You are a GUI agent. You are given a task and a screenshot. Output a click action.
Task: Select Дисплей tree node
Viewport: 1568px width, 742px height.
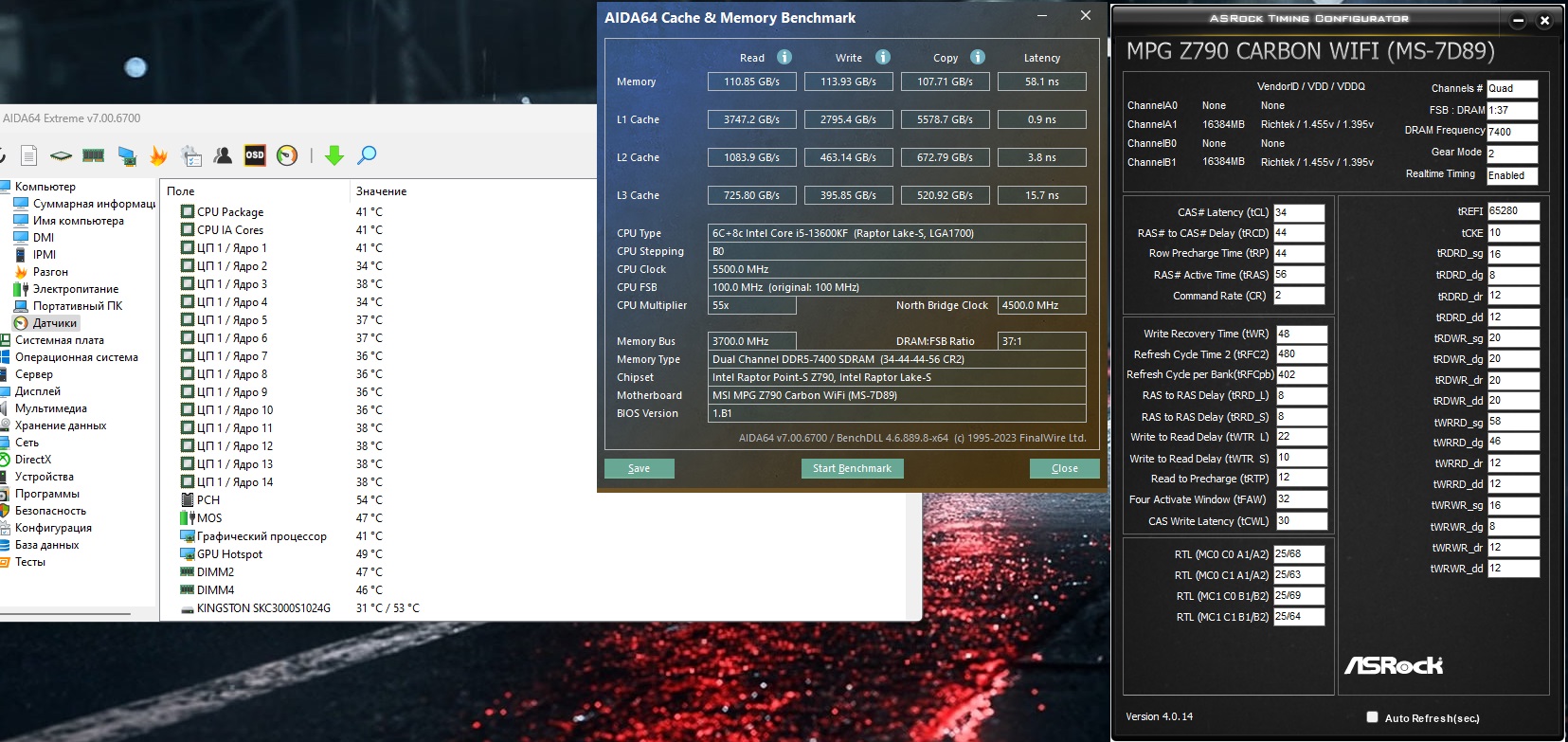tap(37, 391)
